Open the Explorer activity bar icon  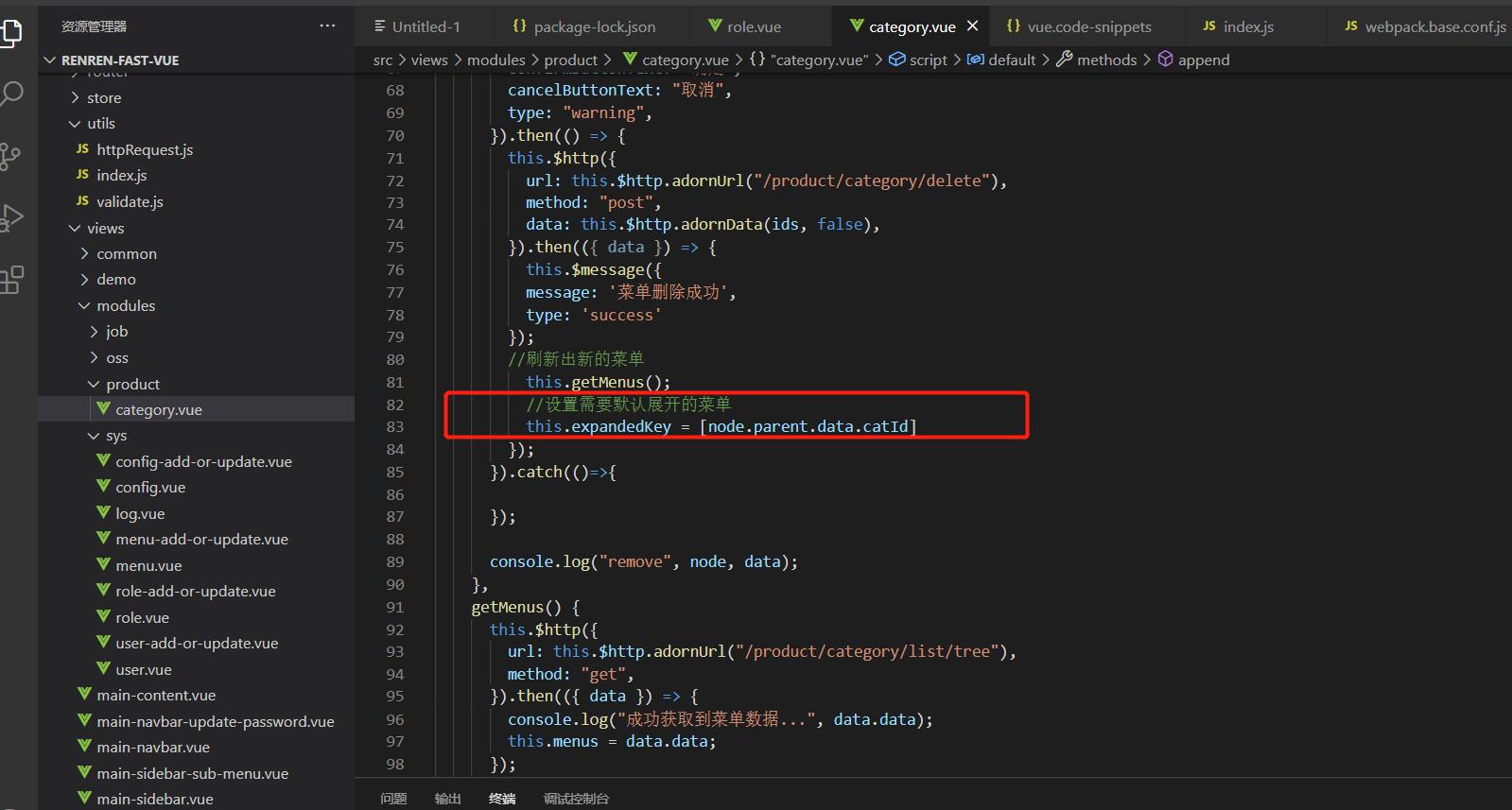pyautogui.click(x=11, y=33)
